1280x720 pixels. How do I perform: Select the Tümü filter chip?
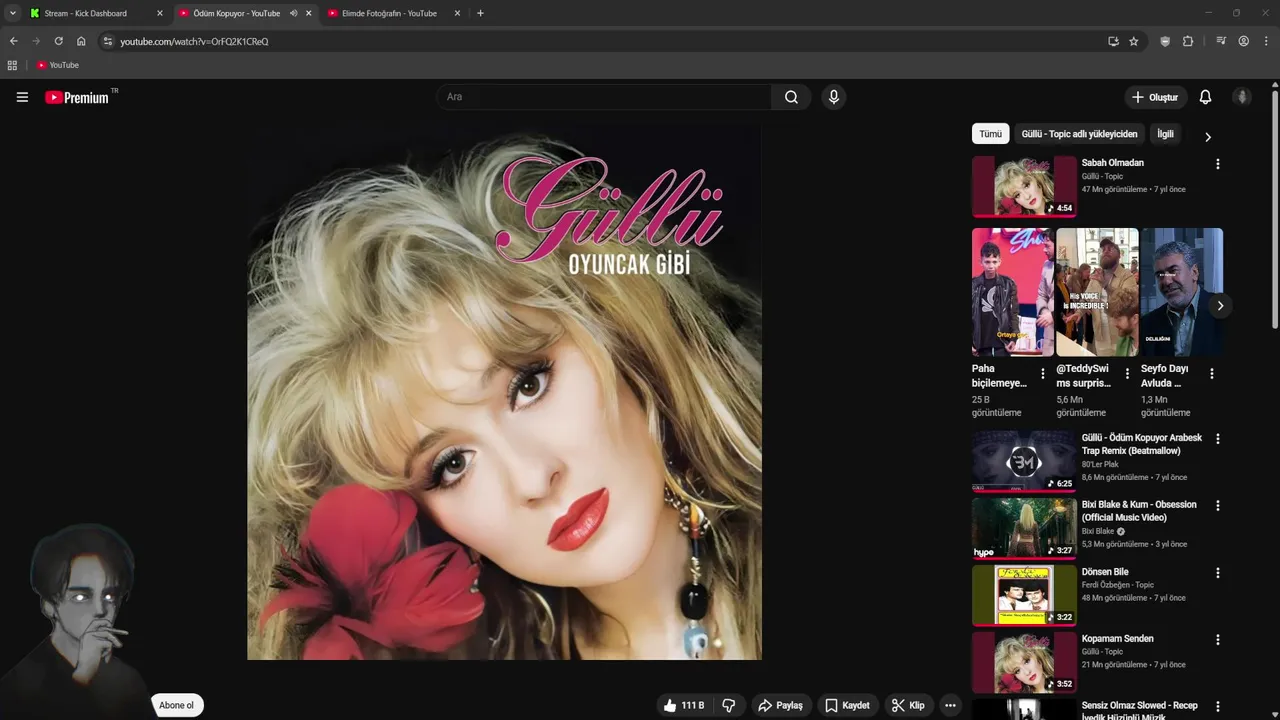coord(990,134)
